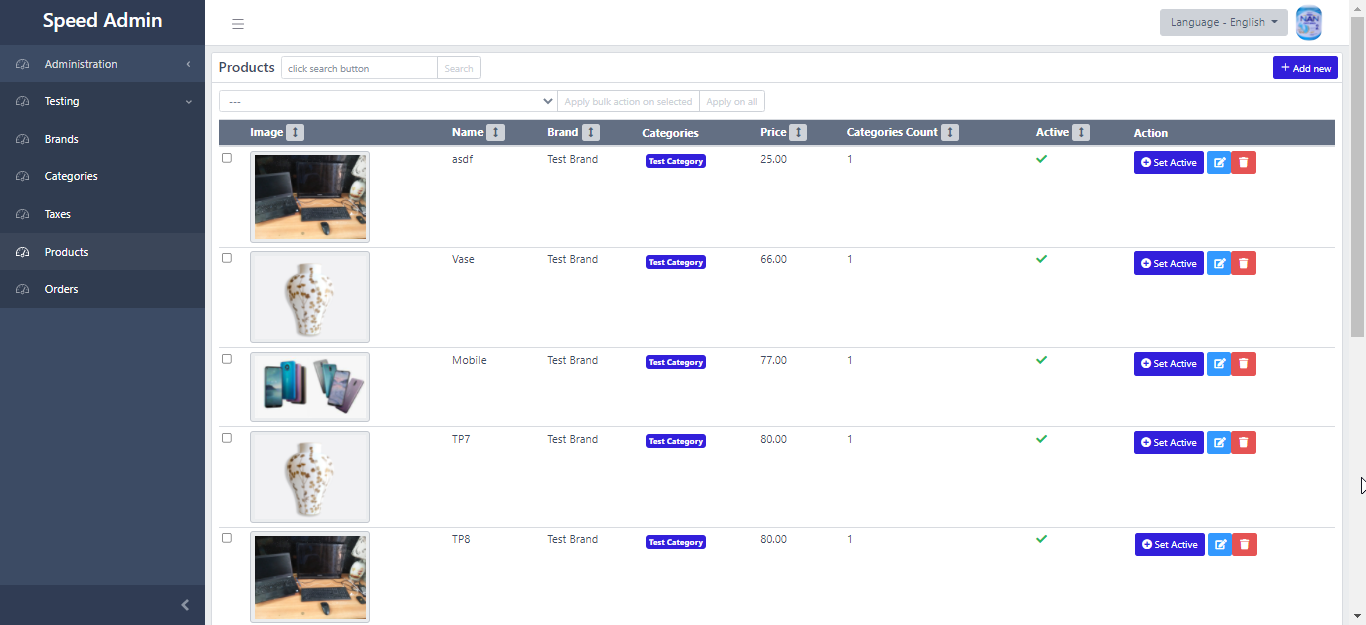Select the Vase product row checkbox

point(227,258)
